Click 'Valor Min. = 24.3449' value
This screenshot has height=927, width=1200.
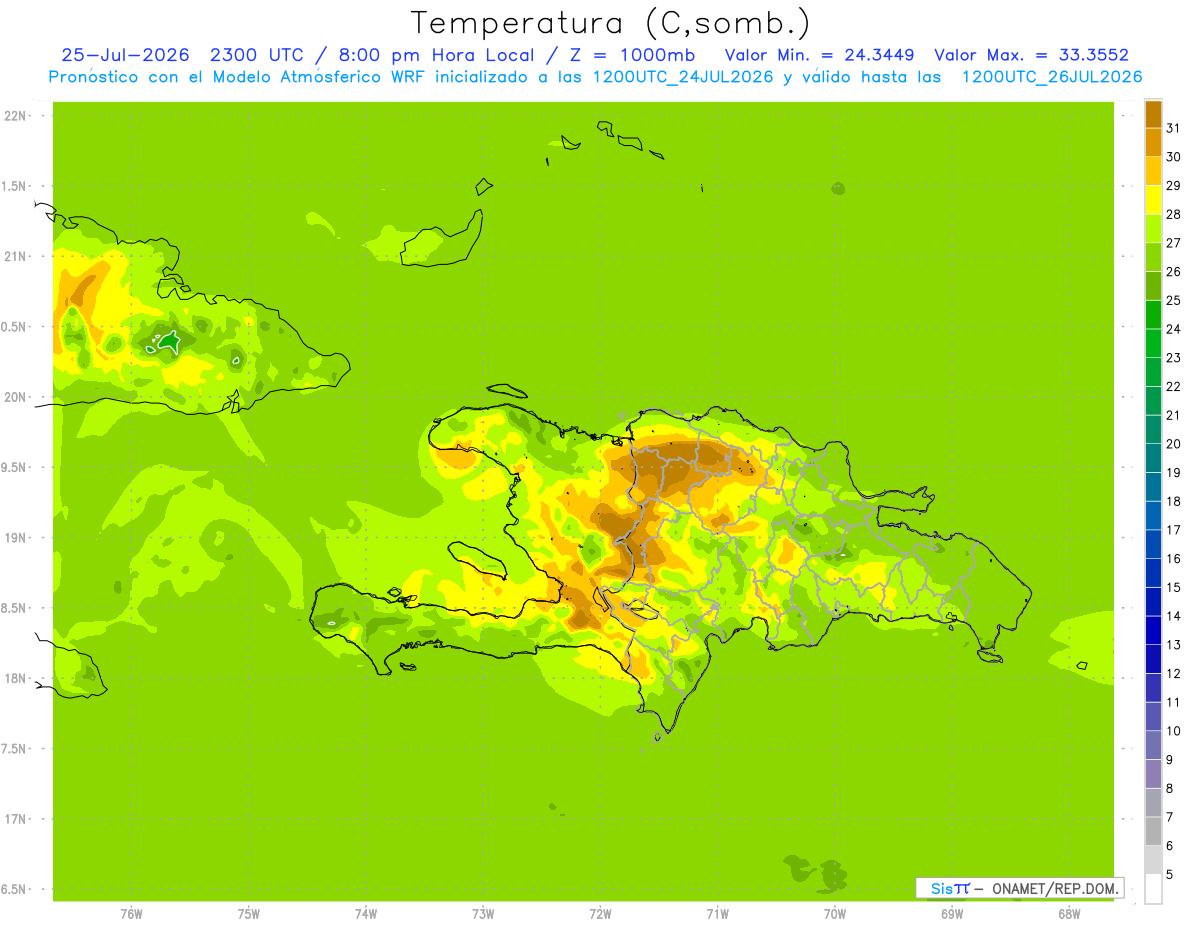pyautogui.click(x=820, y=55)
